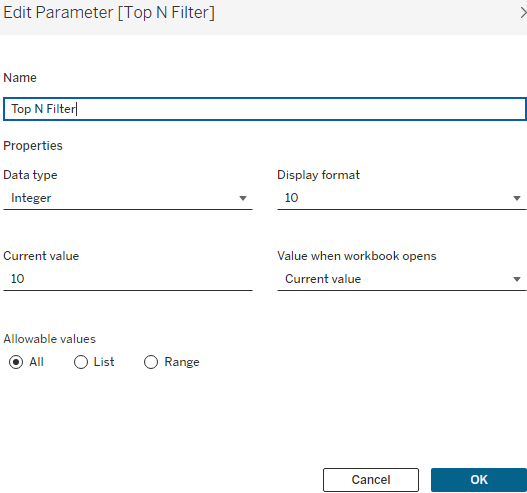Close the Edit Parameter dialog
Viewport: 527px width, 493px height.
pos(523,13)
